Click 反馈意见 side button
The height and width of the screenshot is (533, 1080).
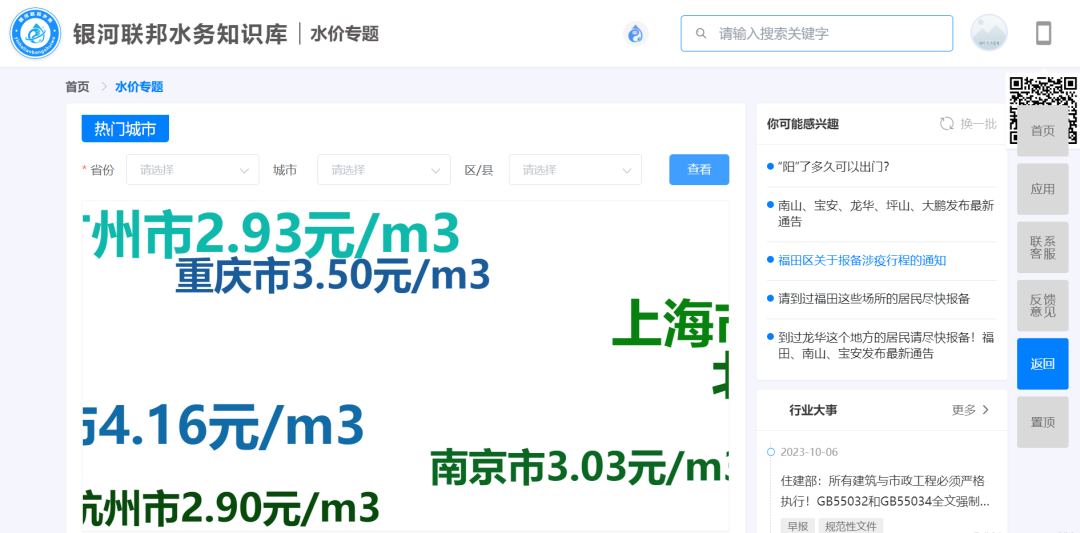(x=1042, y=306)
